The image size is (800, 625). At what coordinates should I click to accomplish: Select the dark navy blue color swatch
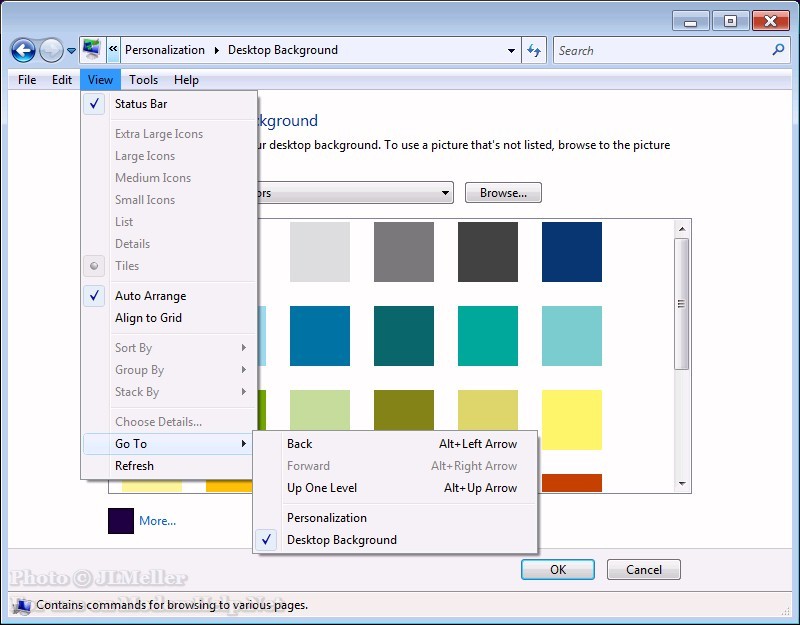[572, 252]
